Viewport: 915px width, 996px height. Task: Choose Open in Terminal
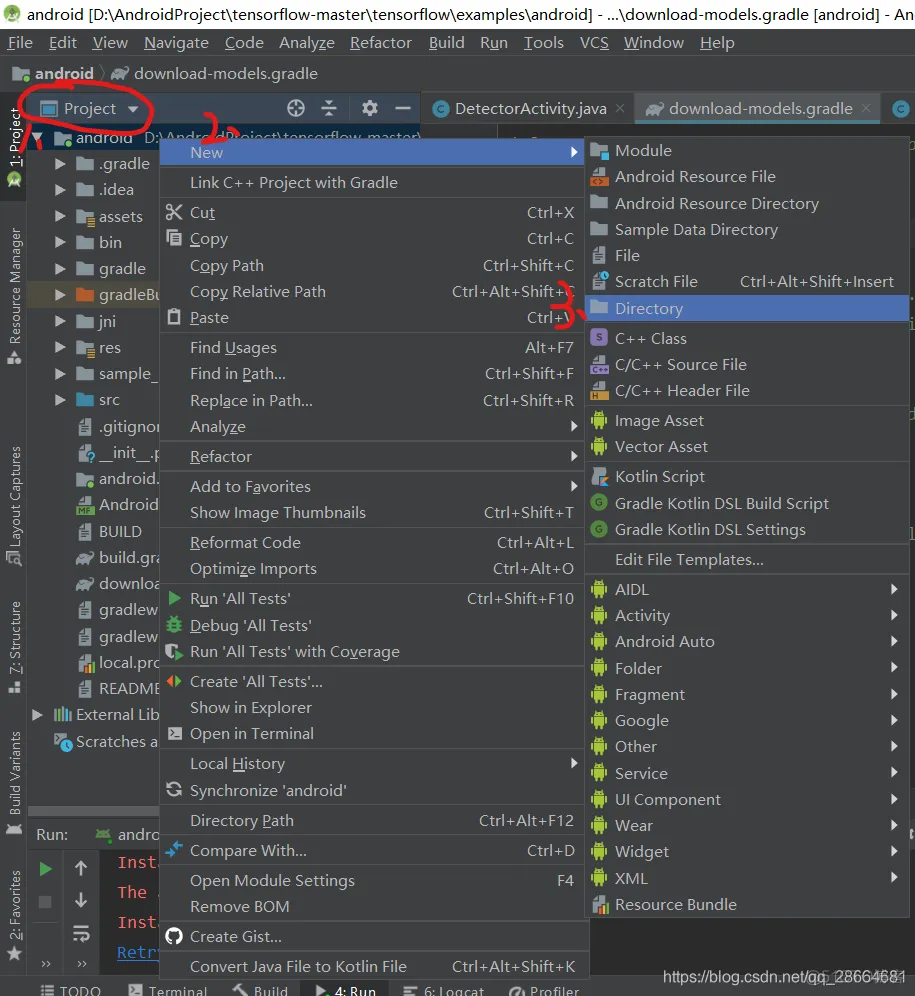372,734
